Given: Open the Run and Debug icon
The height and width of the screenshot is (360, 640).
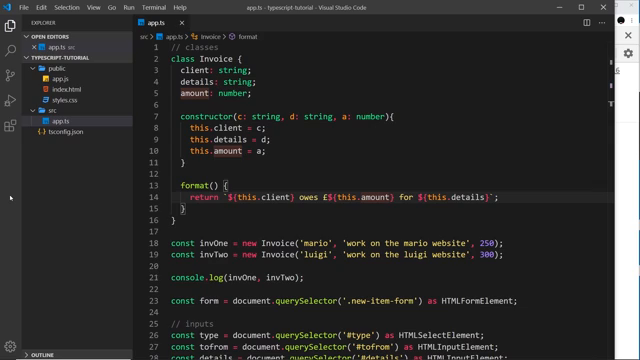Looking at the screenshot, I should [10, 100].
